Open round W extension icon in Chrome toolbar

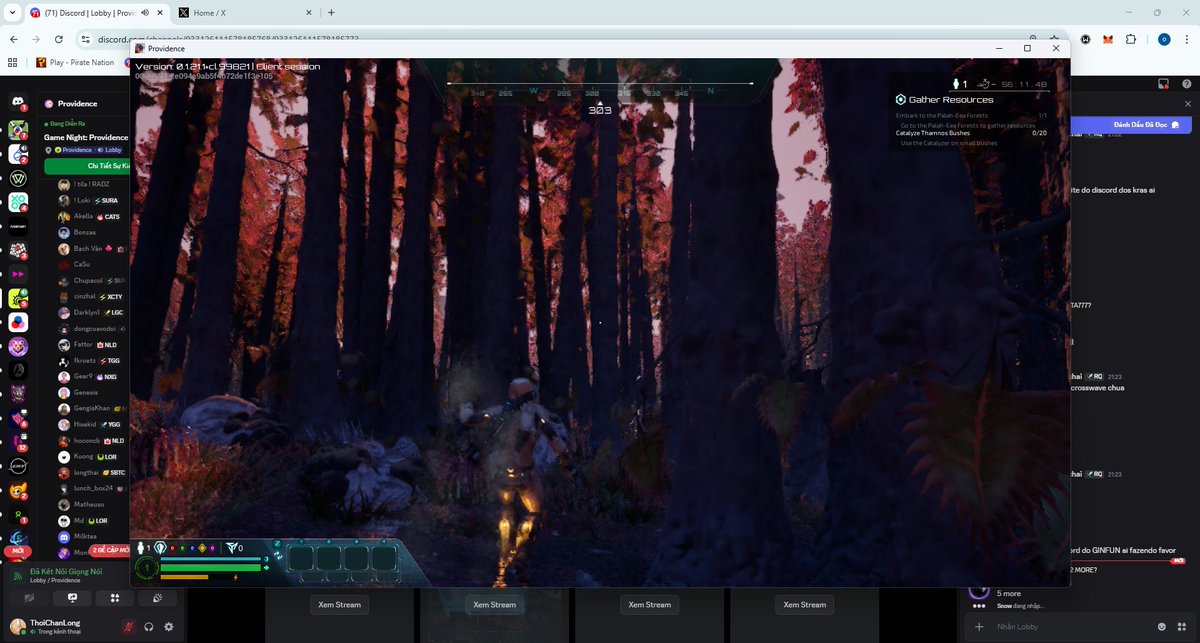click(x=1085, y=39)
